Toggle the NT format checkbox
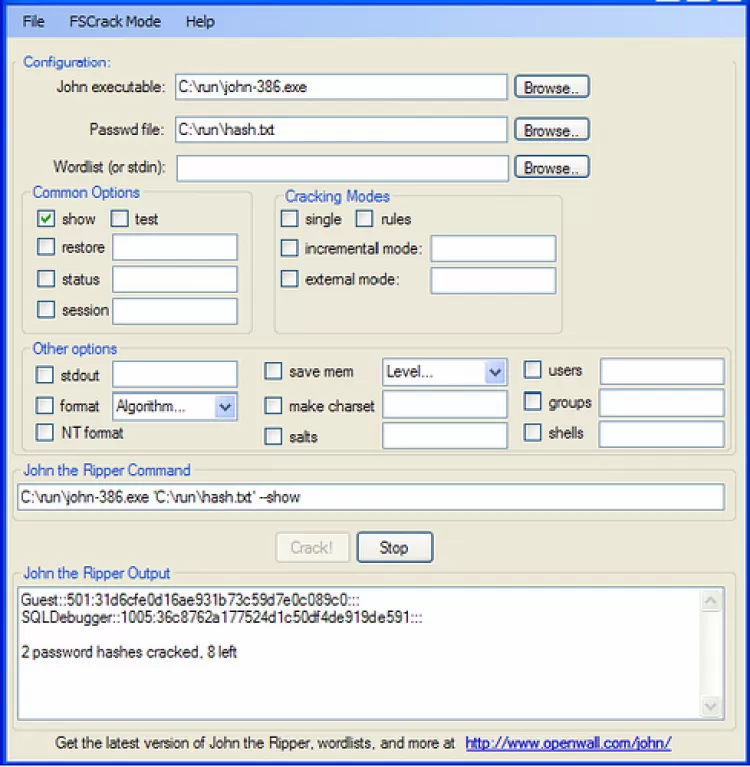Image resolution: width=750 pixels, height=767 pixels. point(45,432)
